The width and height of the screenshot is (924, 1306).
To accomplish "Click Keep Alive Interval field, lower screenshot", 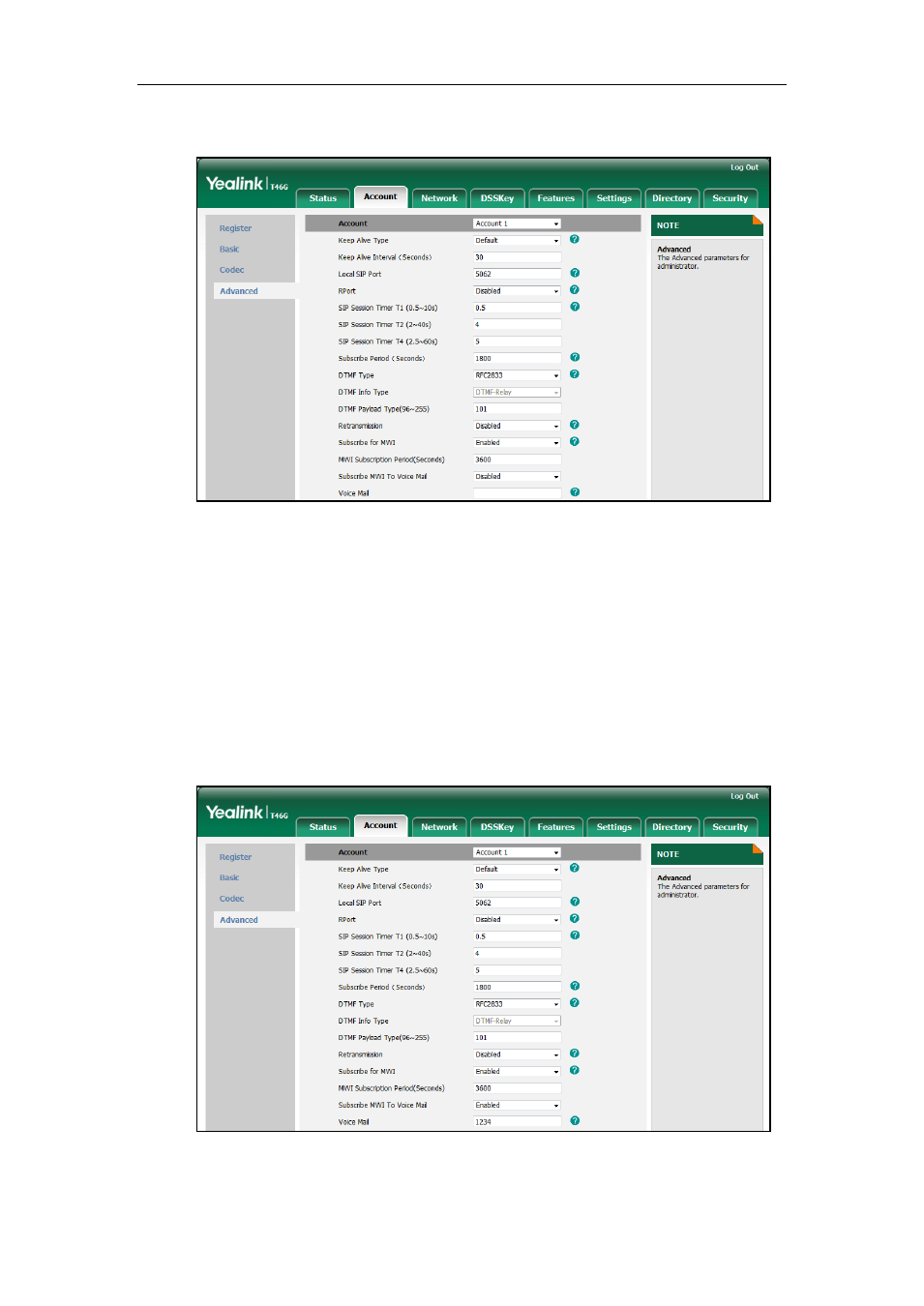I will pyautogui.click(x=517, y=886).
